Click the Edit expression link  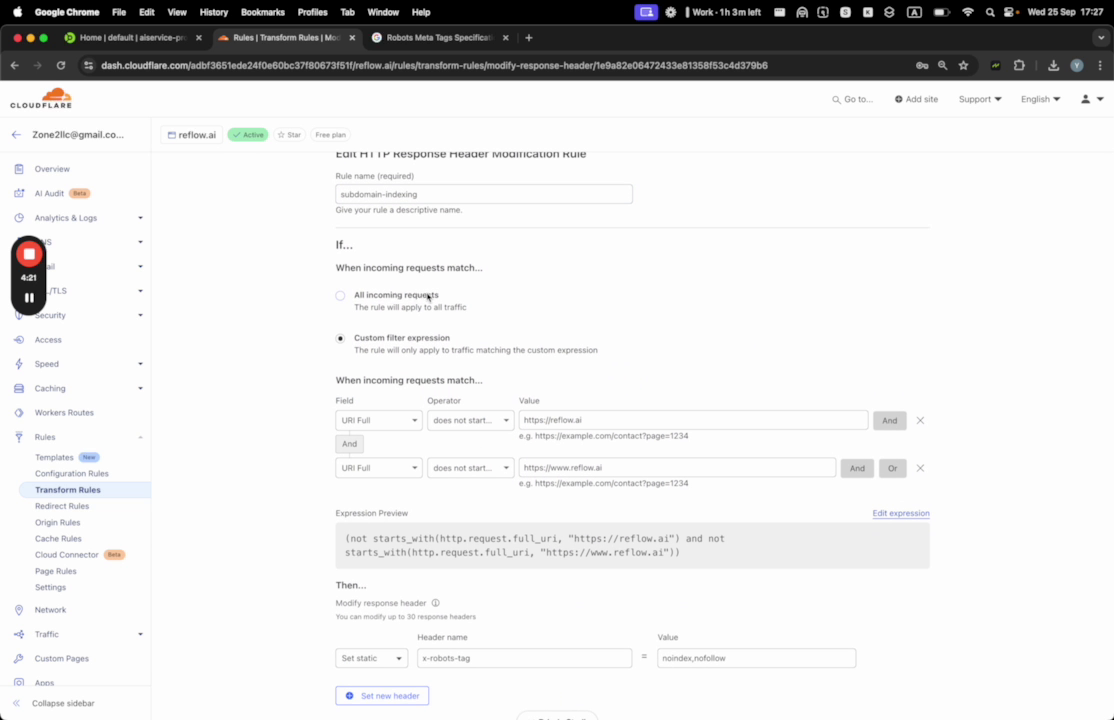900,513
